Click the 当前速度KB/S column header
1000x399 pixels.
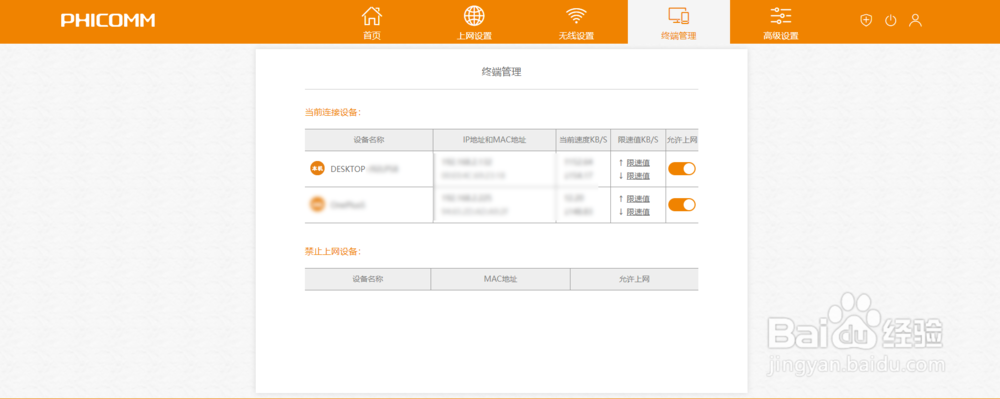(x=583, y=140)
